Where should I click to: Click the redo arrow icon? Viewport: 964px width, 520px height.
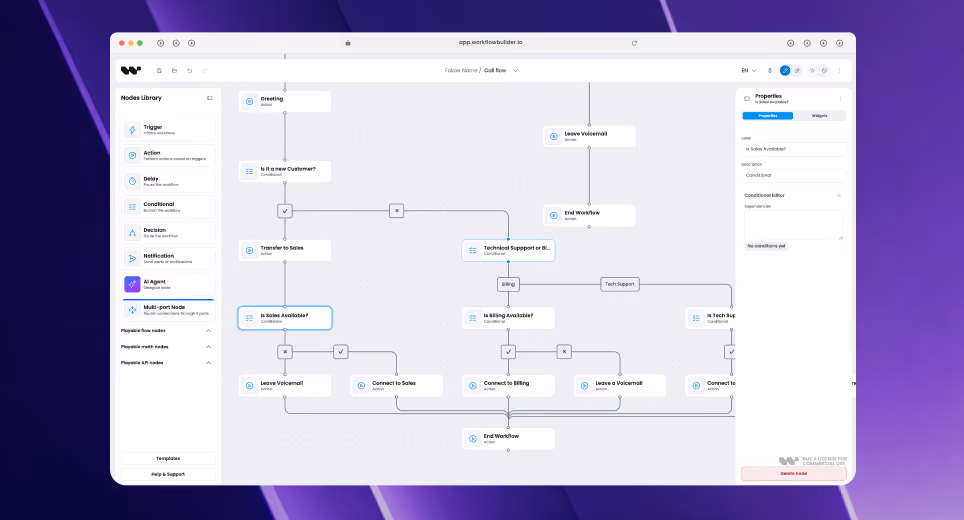[x=205, y=71]
